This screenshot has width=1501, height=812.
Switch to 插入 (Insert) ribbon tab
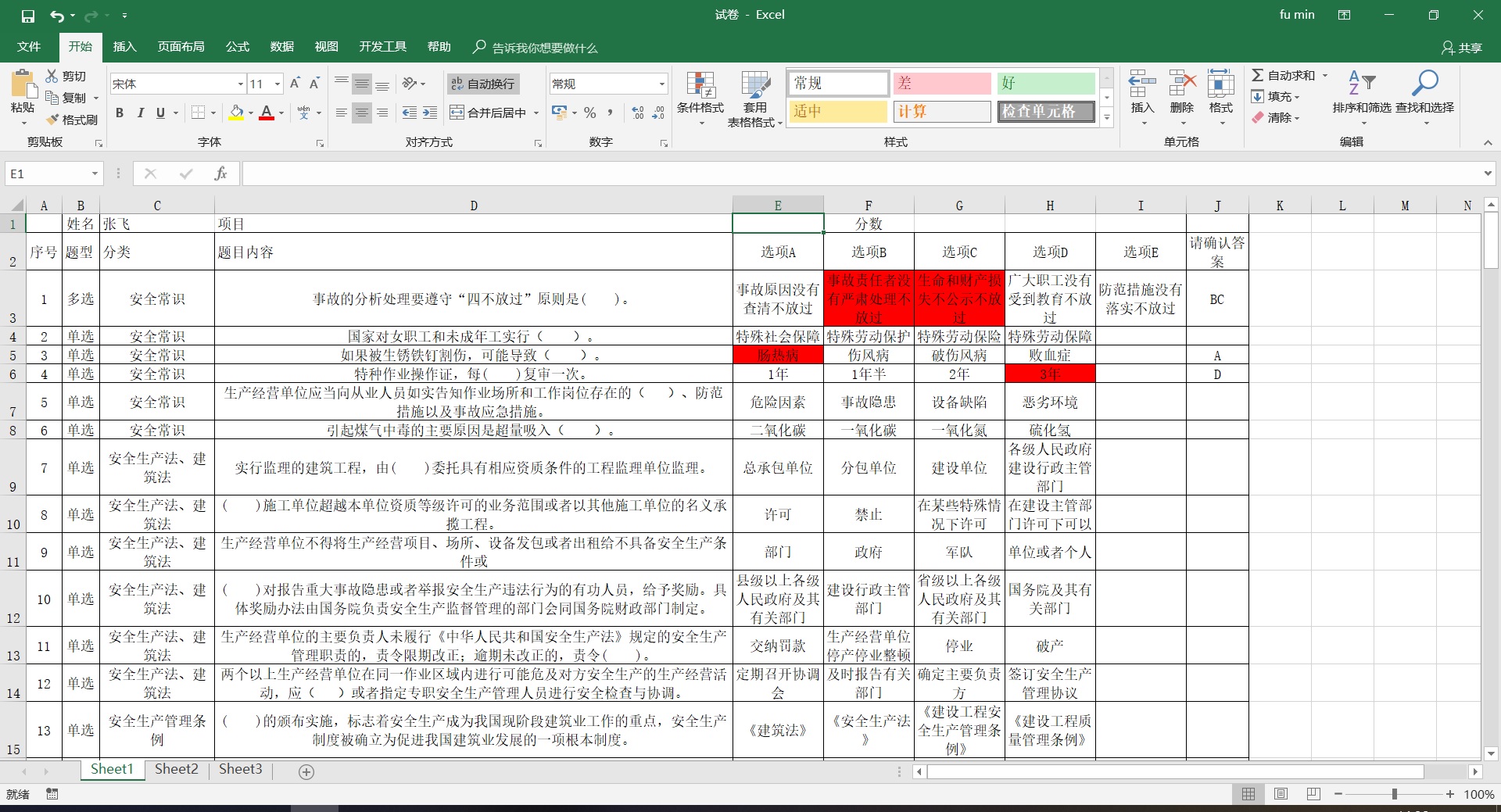point(124,47)
